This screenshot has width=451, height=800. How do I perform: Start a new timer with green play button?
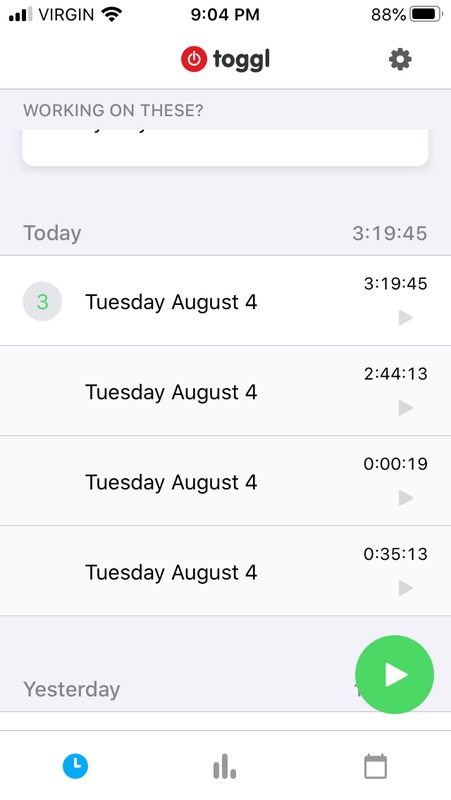tap(394, 674)
